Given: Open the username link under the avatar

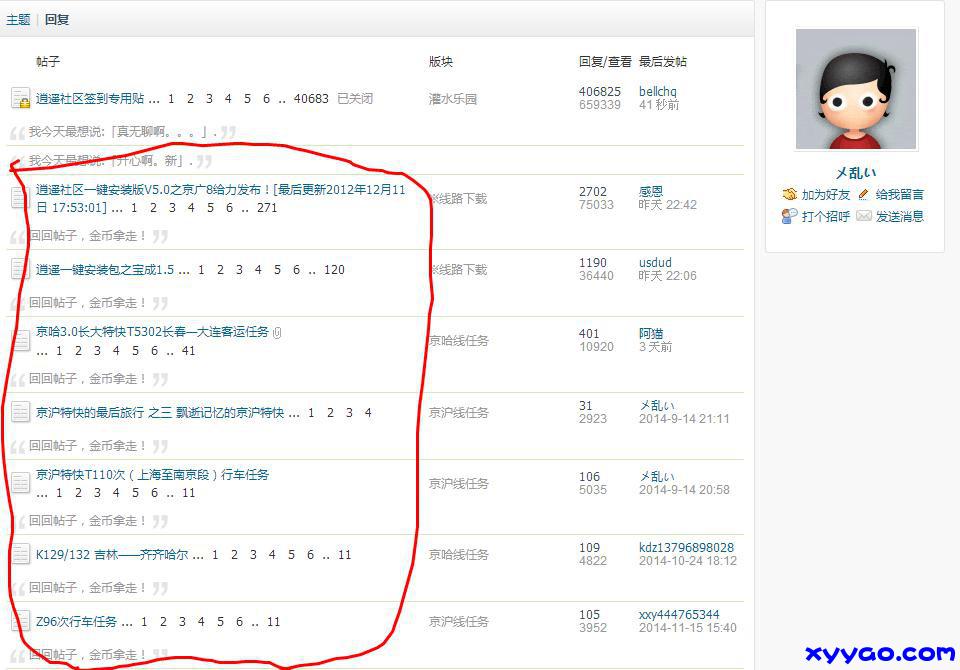Looking at the screenshot, I should click(855, 172).
